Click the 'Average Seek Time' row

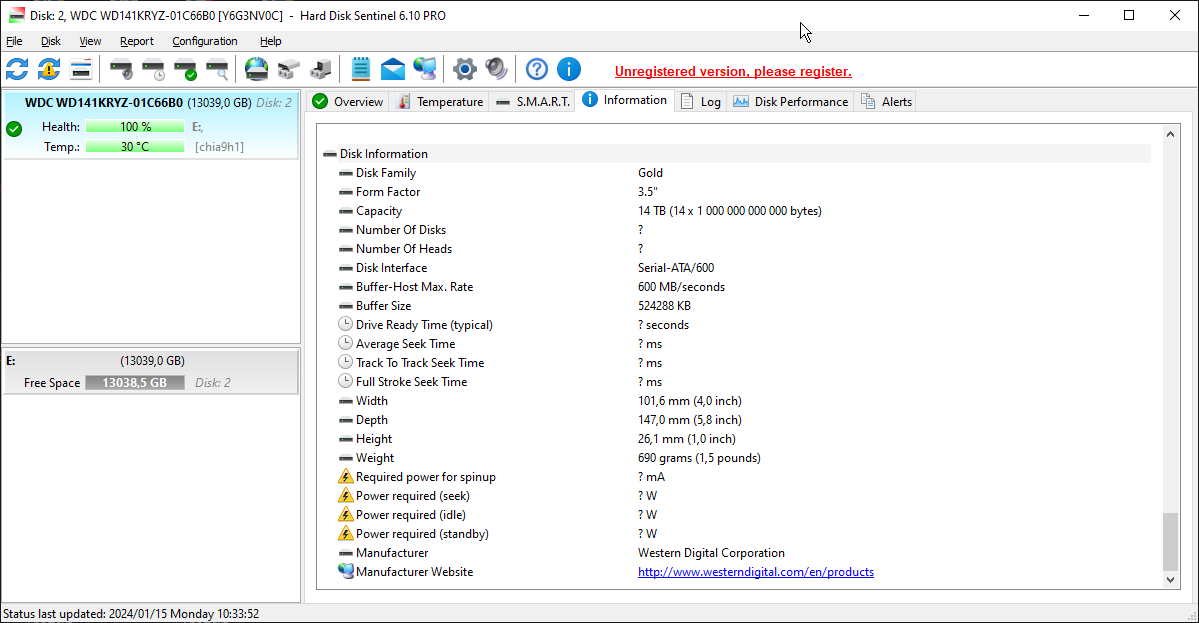click(x=405, y=344)
